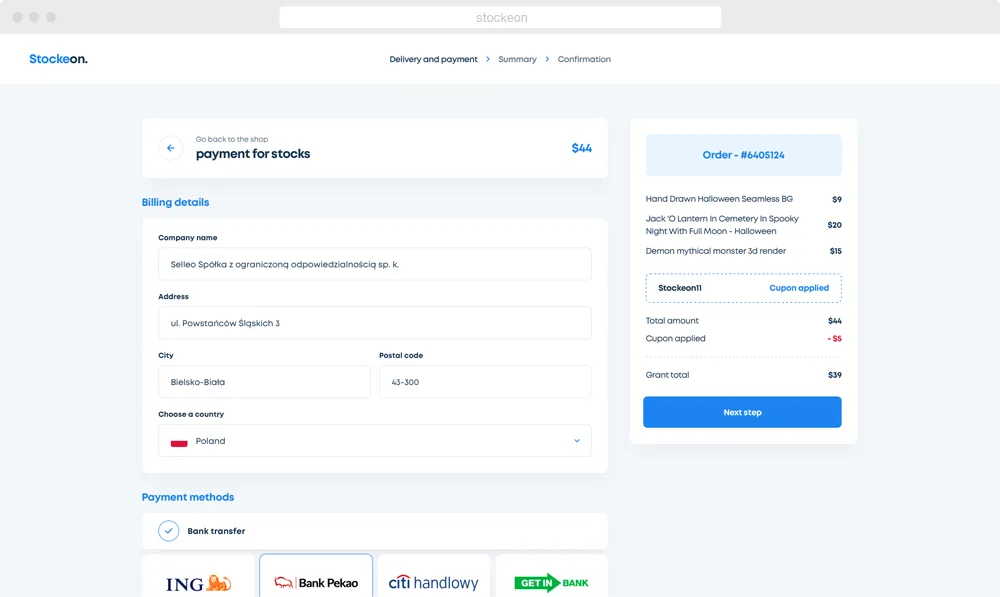Switch to the Summary step
1000x597 pixels.
coord(517,59)
